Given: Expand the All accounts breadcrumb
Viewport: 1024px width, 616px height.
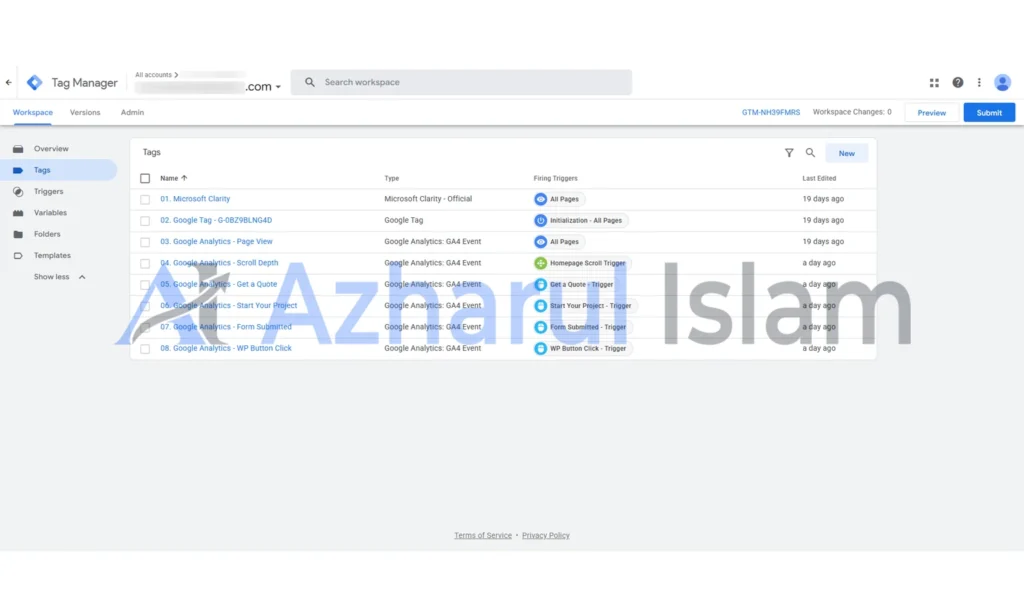Looking at the screenshot, I should click(x=157, y=74).
